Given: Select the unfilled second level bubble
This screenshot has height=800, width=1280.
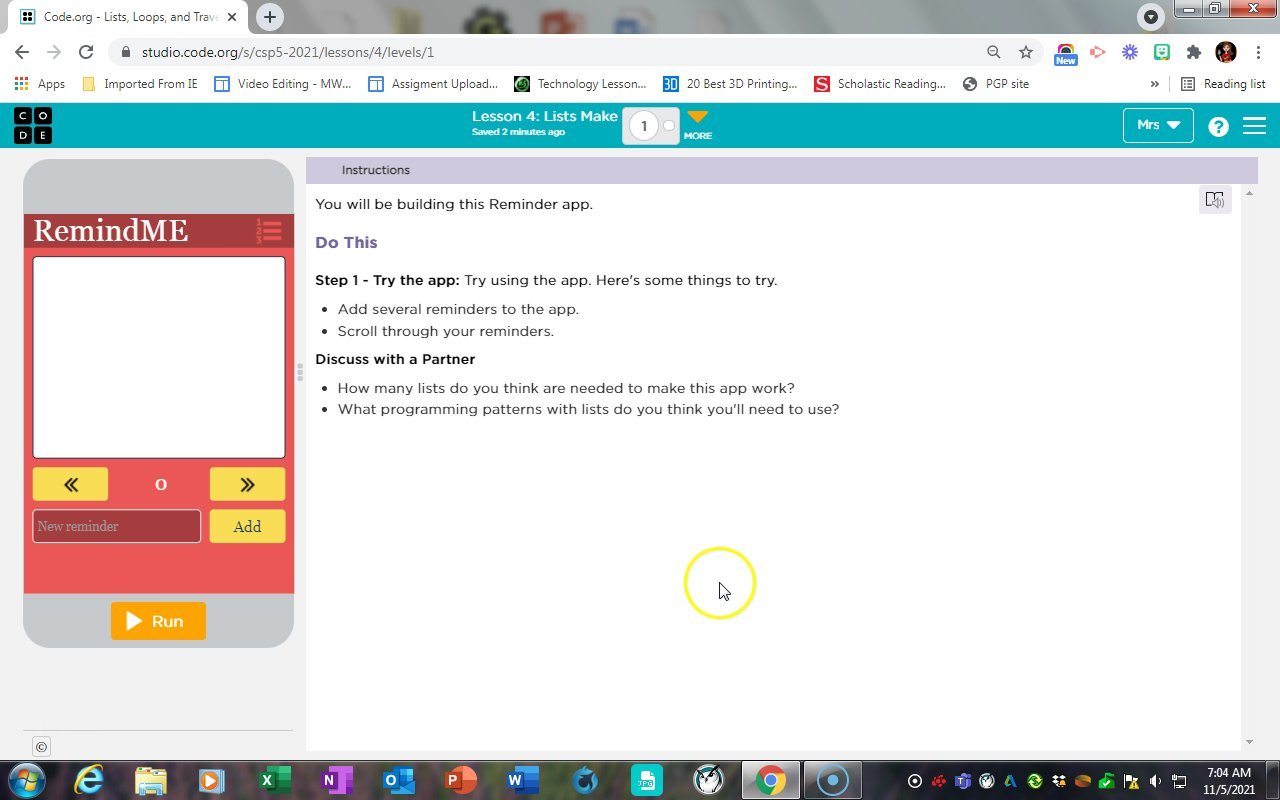Looking at the screenshot, I should coord(668,125).
